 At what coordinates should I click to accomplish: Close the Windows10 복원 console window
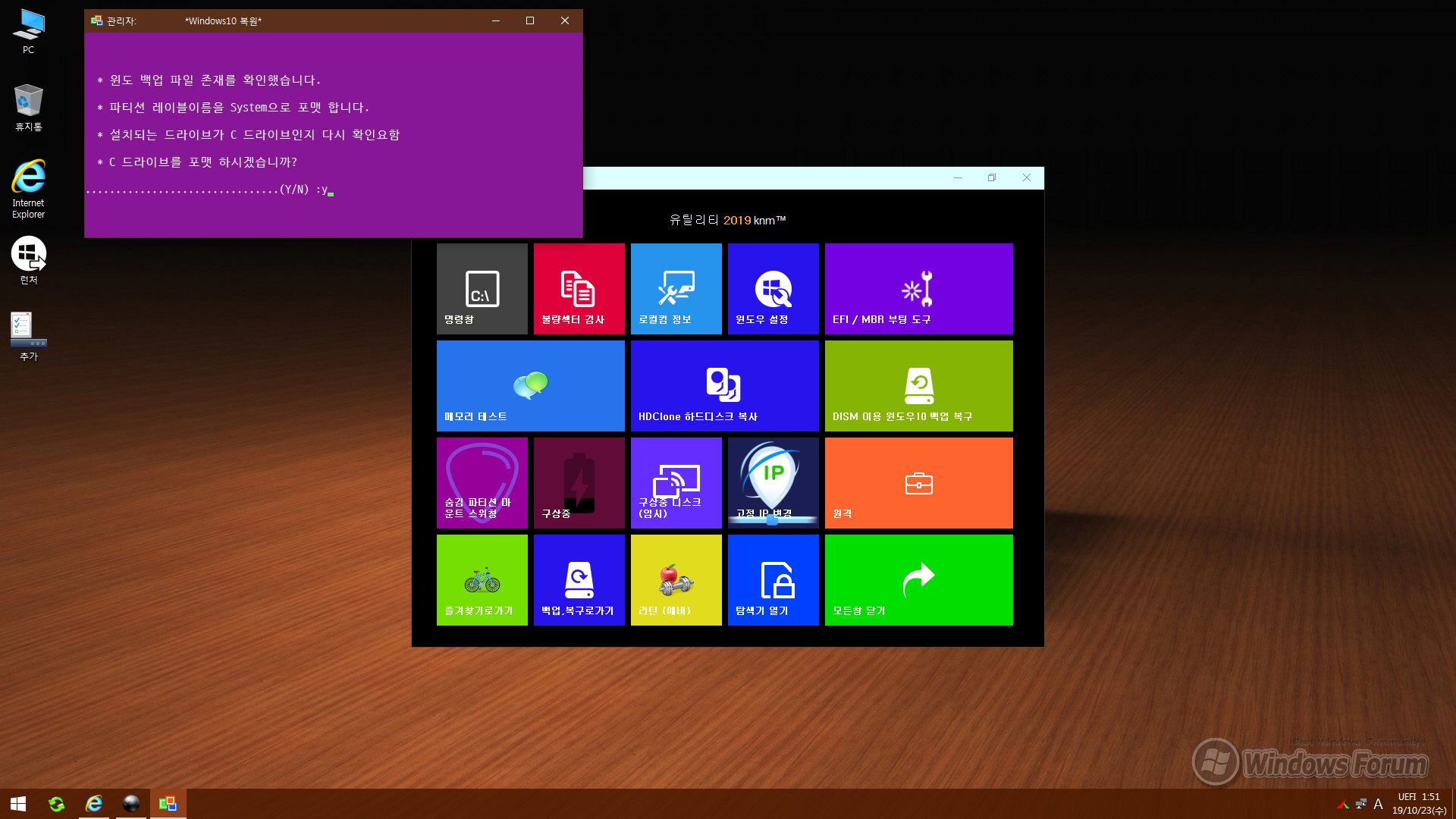coord(565,20)
